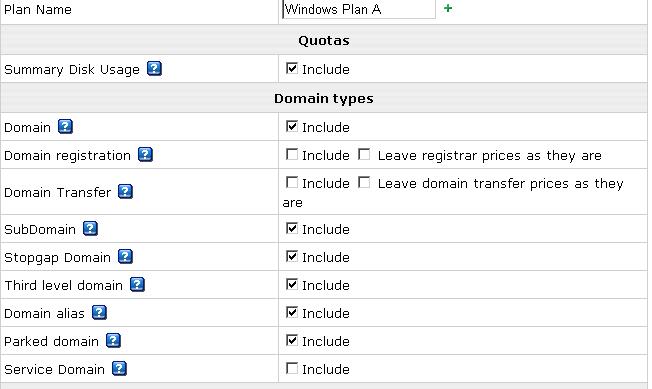This screenshot has width=652, height=389.
Task: Click green plus icon next to Plan Name
Action: click(x=448, y=8)
